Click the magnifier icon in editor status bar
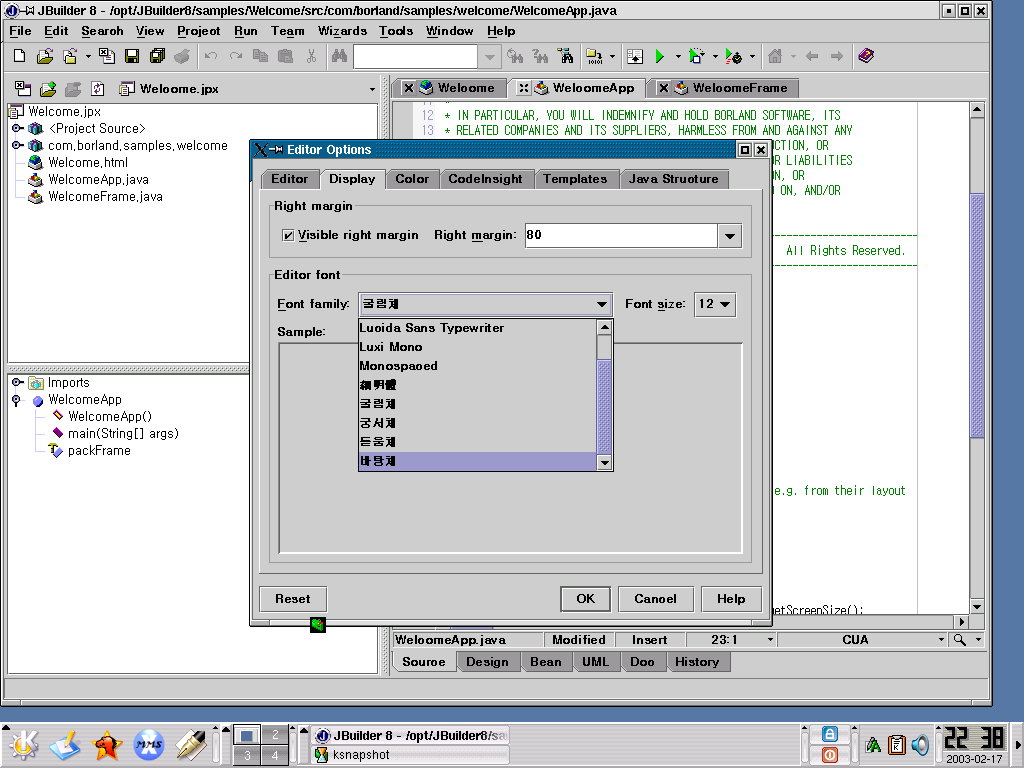The image size is (1024, 768). [x=959, y=640]
